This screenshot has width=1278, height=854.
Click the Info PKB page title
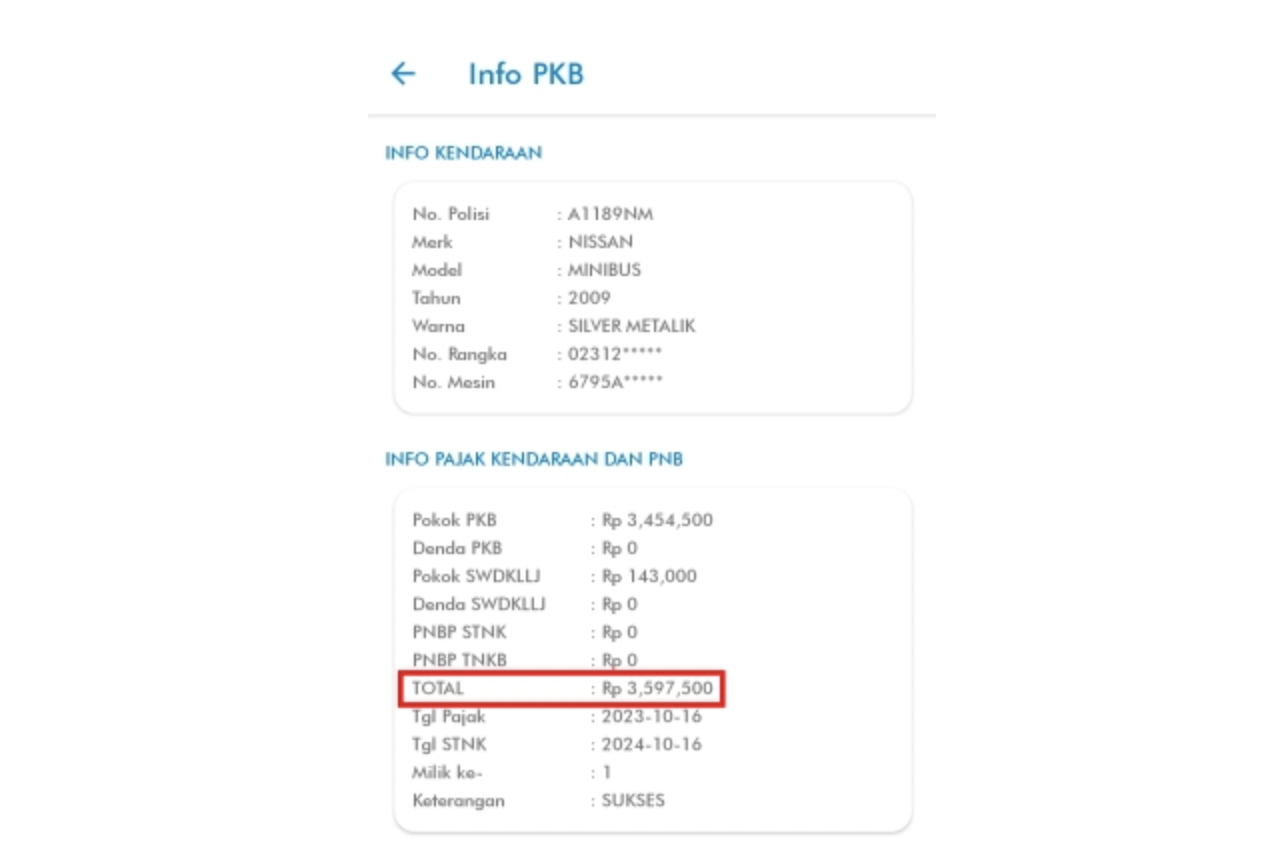point(525,73)
